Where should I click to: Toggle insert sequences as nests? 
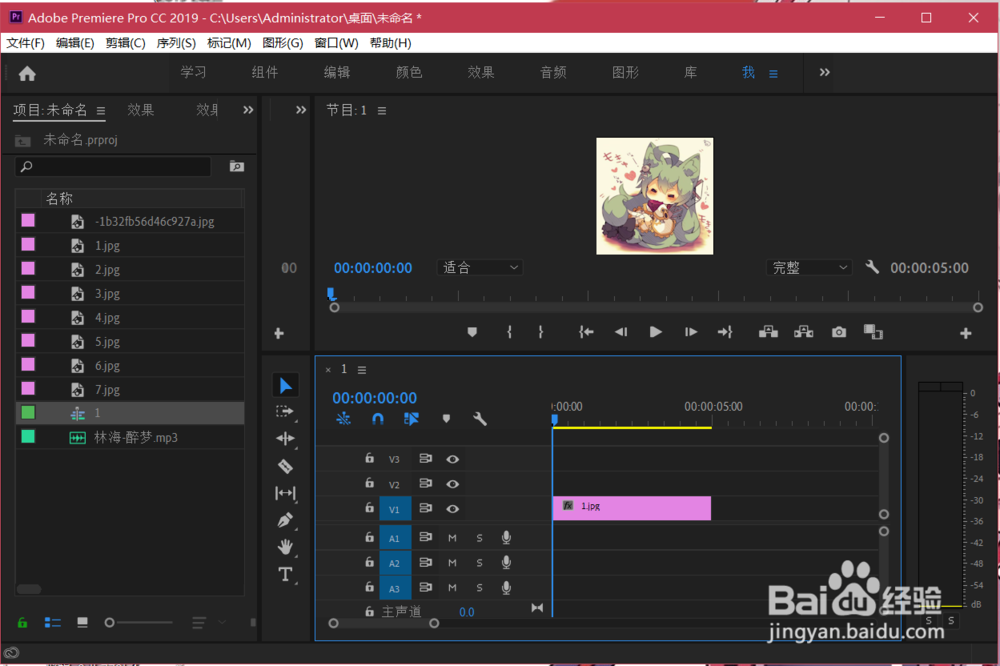343,419
